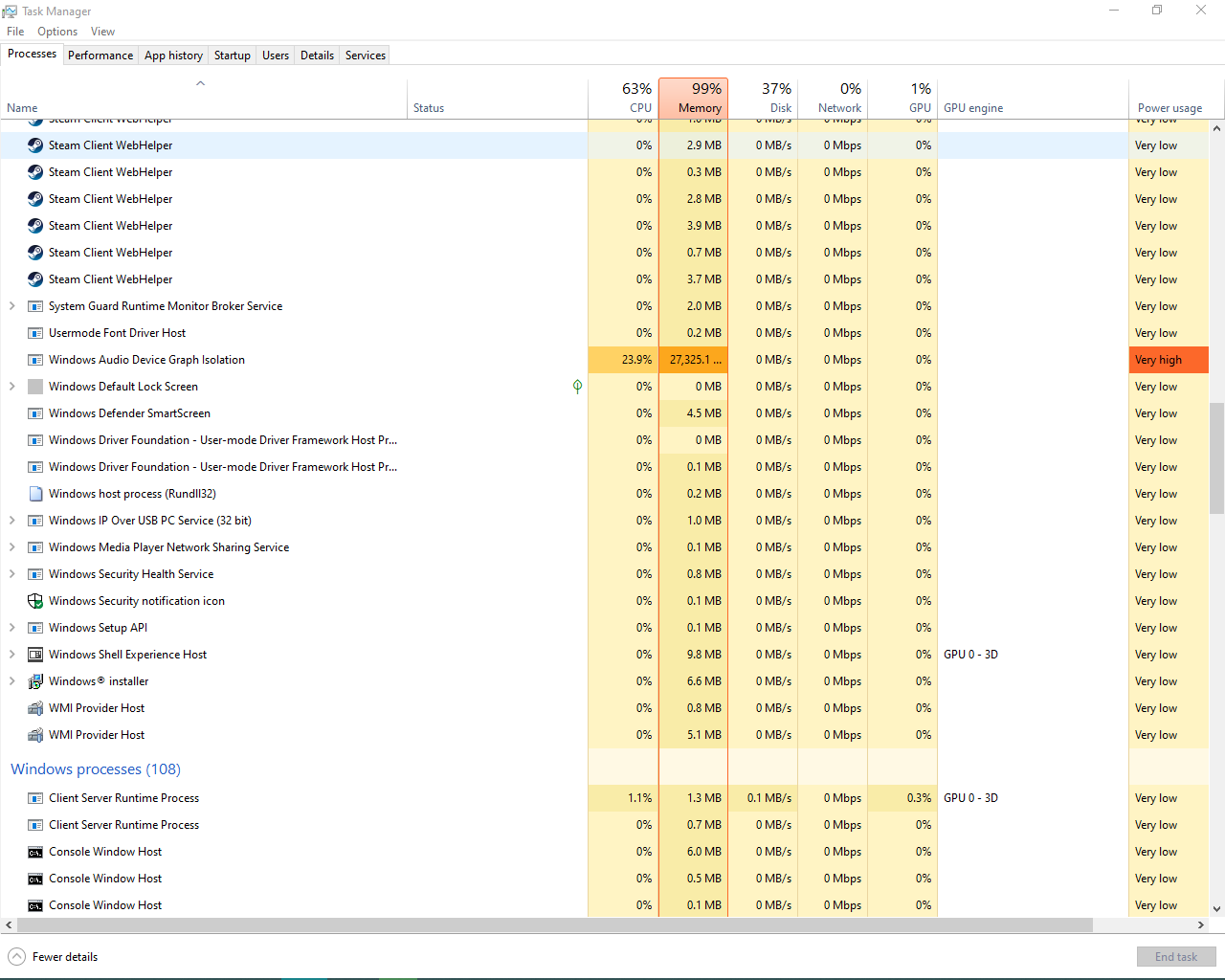Viewport: 1225px width, 980px height.
Task: Click the 27,325.1 memory value cell
Action: 694,360
